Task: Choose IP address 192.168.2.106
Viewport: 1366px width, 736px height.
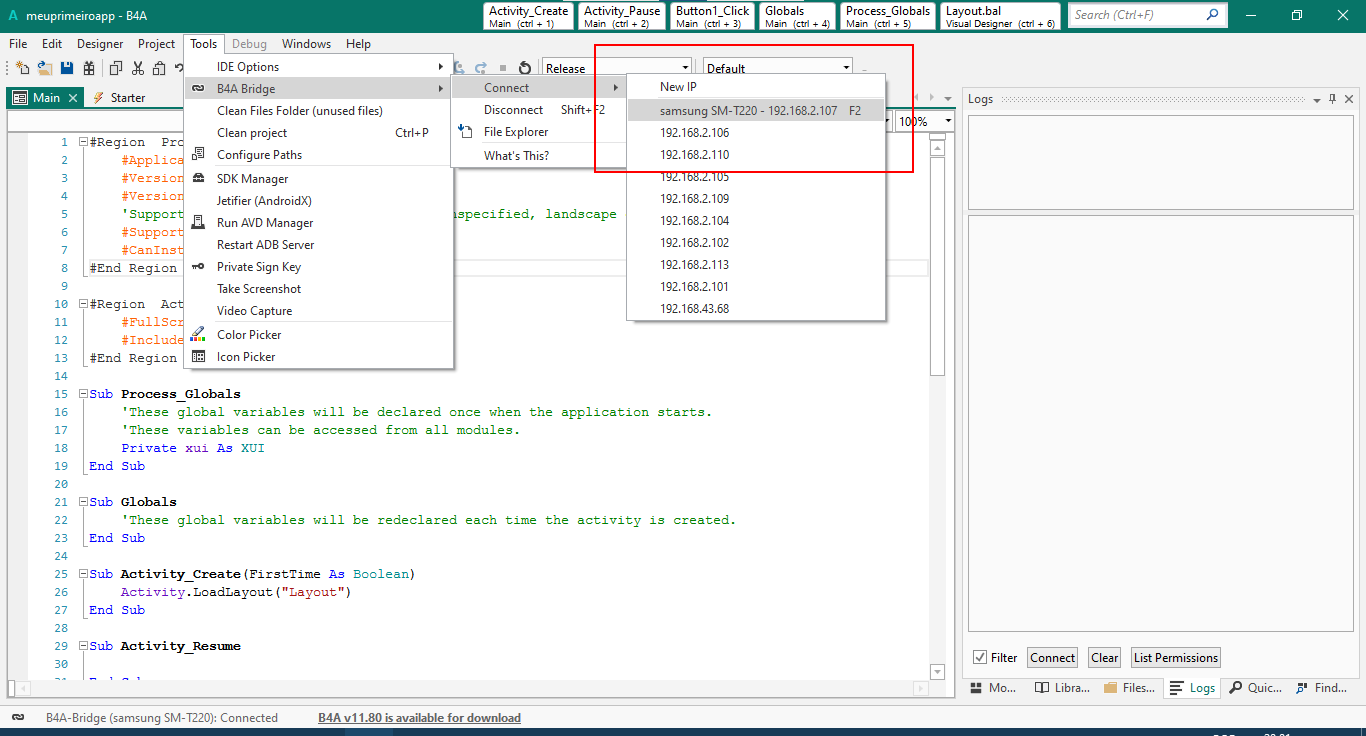Action: tap(756, 133)
